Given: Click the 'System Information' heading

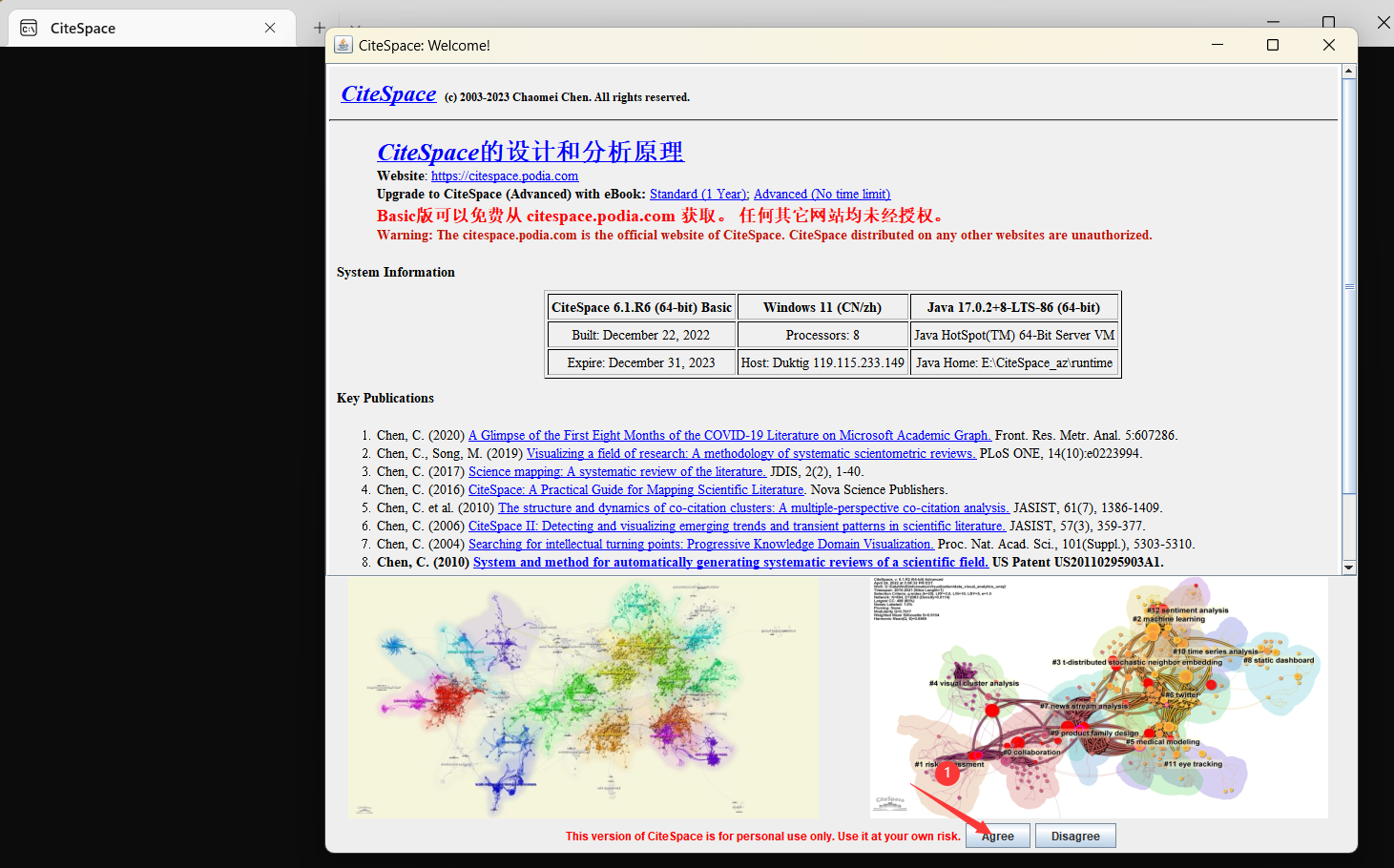Looking at the screenshot, I should 396,272.
